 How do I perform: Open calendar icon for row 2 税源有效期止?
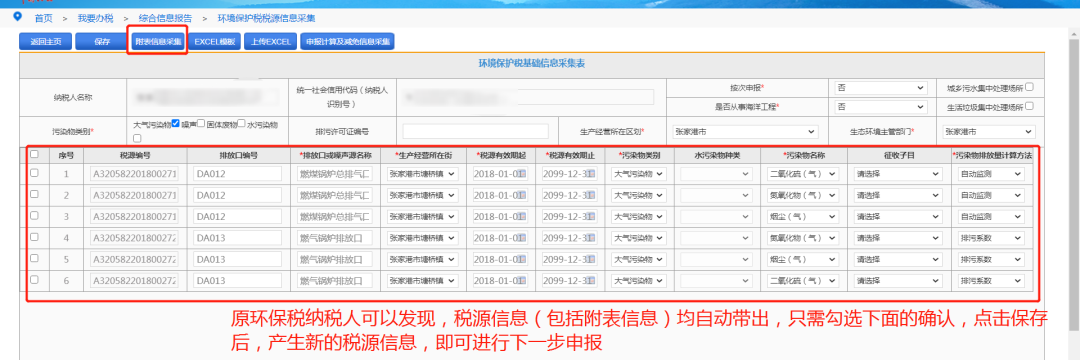pyautogui.click(x=592, y=196)
